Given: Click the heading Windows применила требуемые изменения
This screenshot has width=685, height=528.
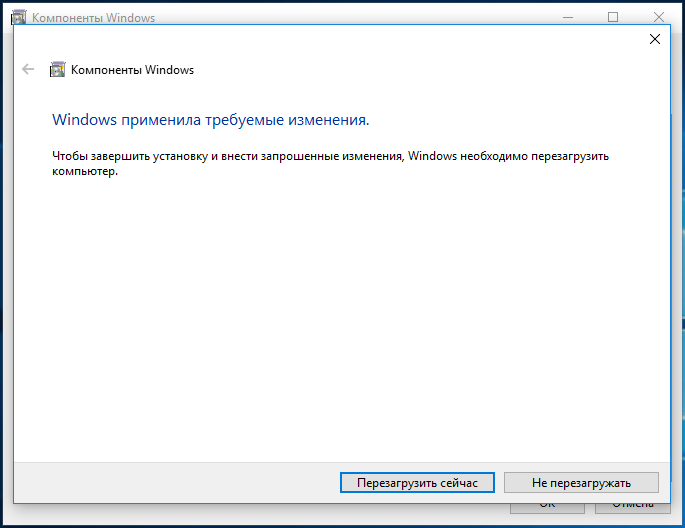Looking at the screenshot, I should coord(211,120).
